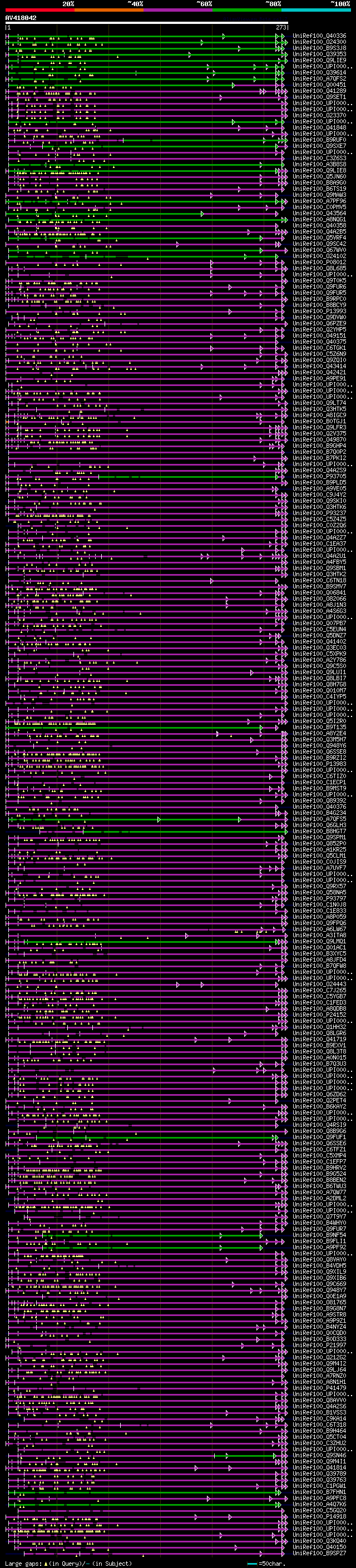Screen dimensions: 356x1568
Task: Select the UniRef100_A7PF96 label
Action: pos(319,201)
